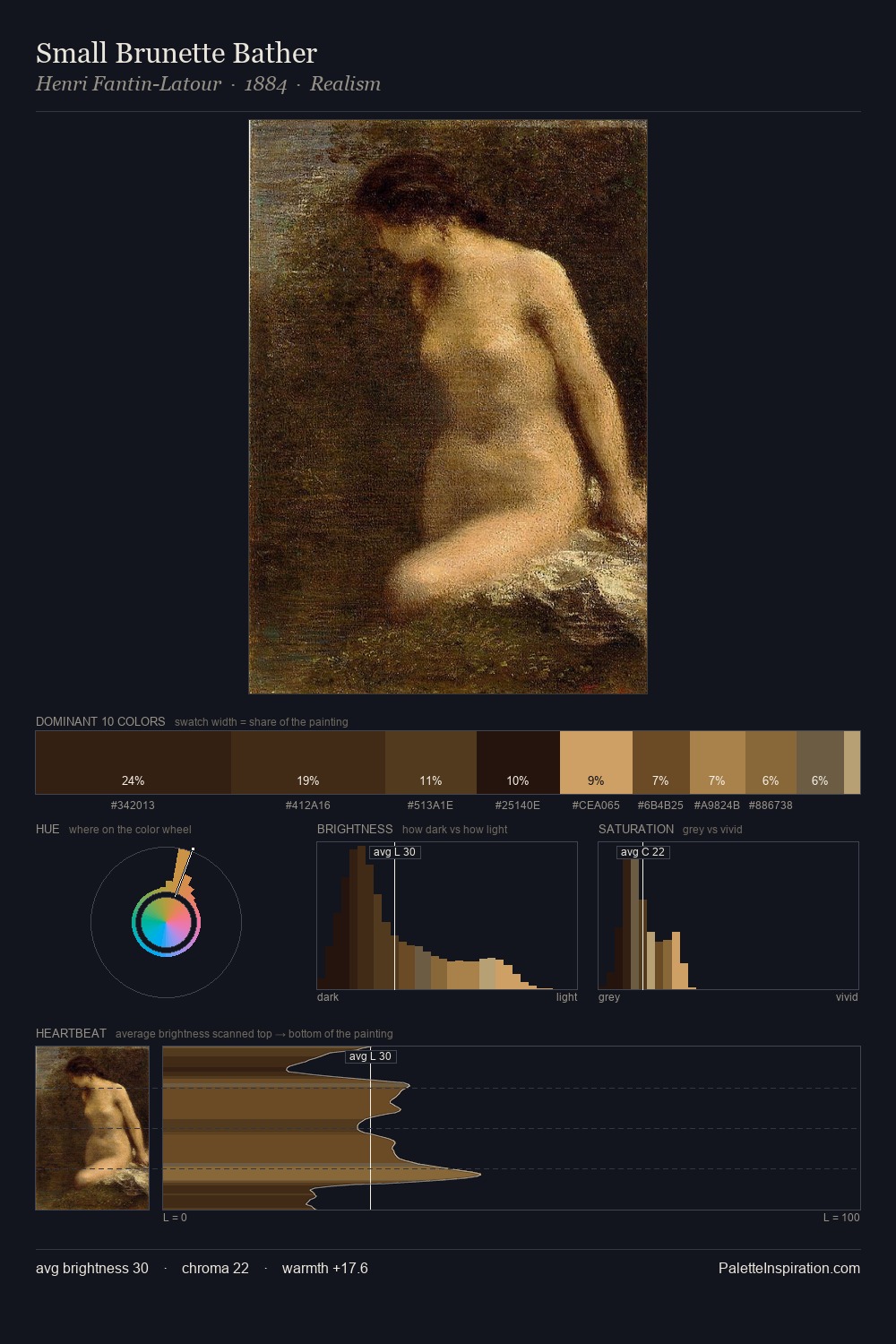Click the hex label #412A16
Viewport: 896px width, 1344px height.
click(x=308, y=806)
